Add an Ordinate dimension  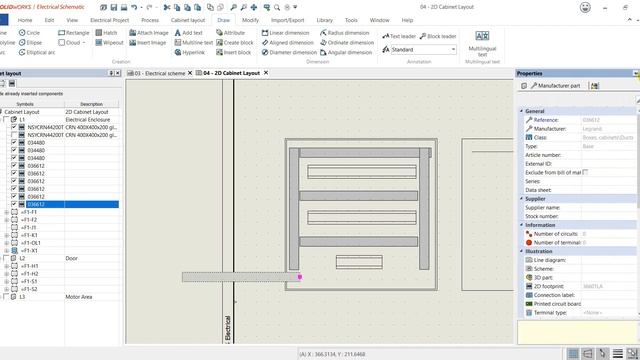[x=347, y=42]
